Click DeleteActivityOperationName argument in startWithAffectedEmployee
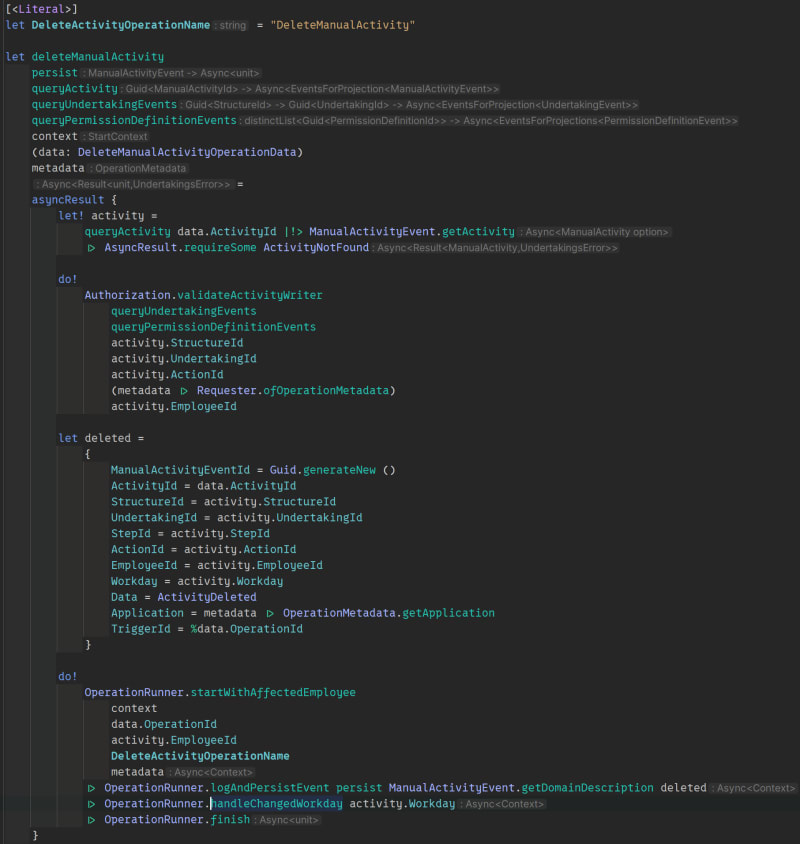The height and width of the screenshot is (844, 800). [x=200, y=756]
